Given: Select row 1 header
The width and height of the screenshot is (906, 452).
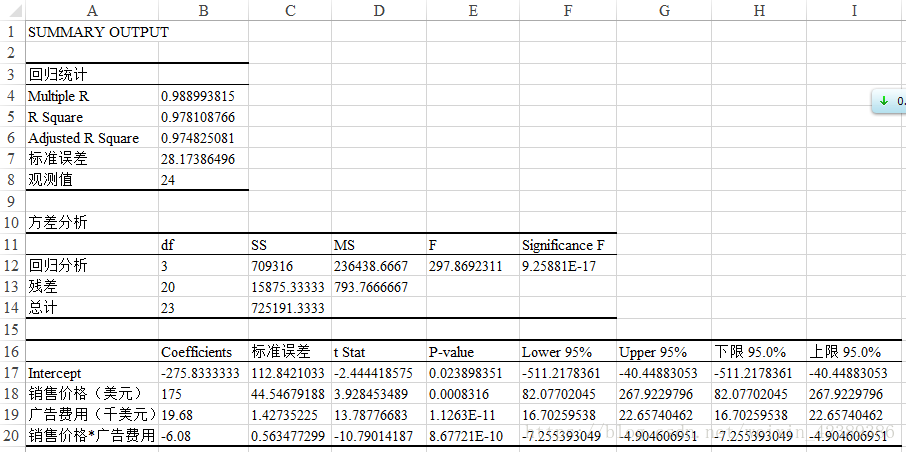Looking at the screenshot, I should pos(12,32).
